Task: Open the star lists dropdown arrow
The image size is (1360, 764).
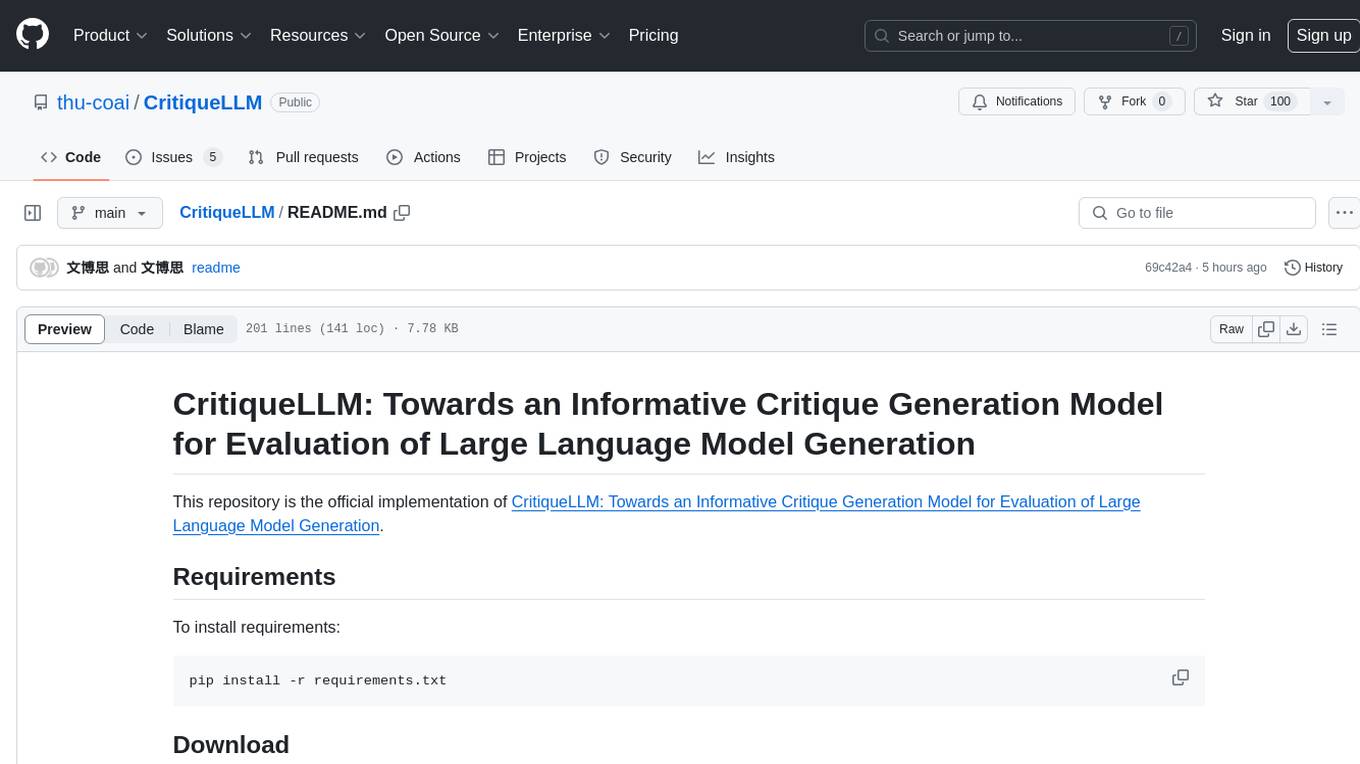Action: pos(1327,102)
